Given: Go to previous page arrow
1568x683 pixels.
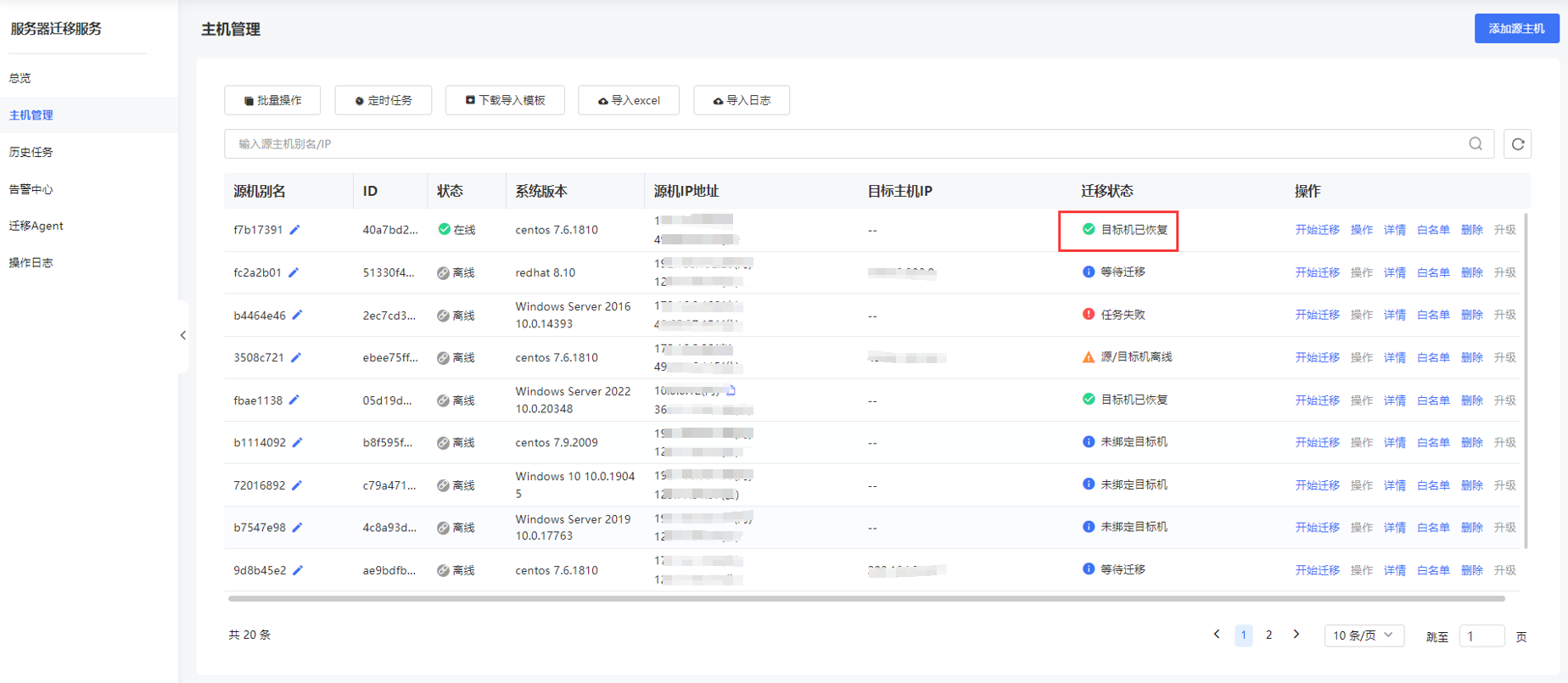Looking at the screenshot, I should 1217,634.
